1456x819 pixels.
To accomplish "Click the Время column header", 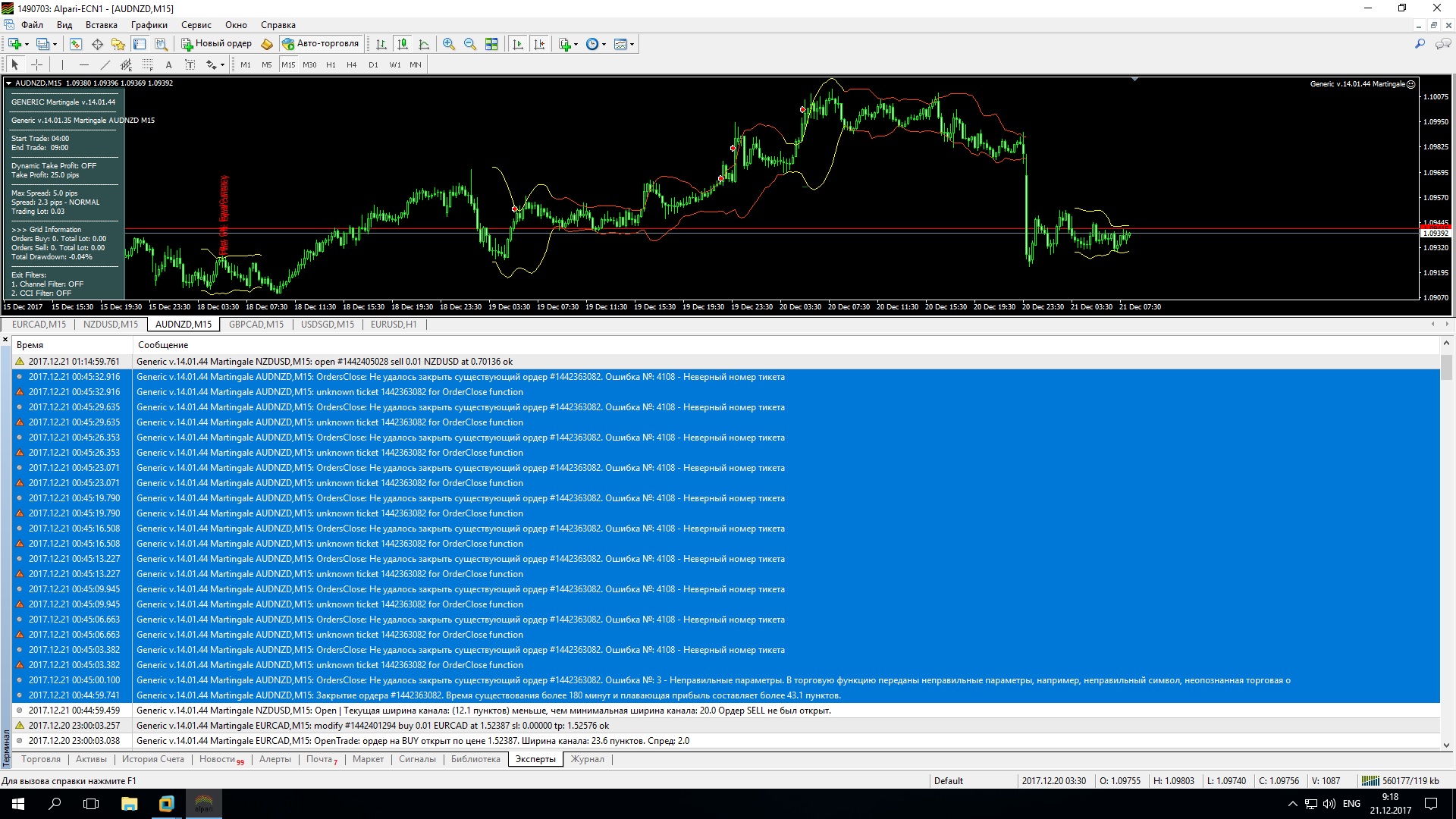I will (72, 345).
